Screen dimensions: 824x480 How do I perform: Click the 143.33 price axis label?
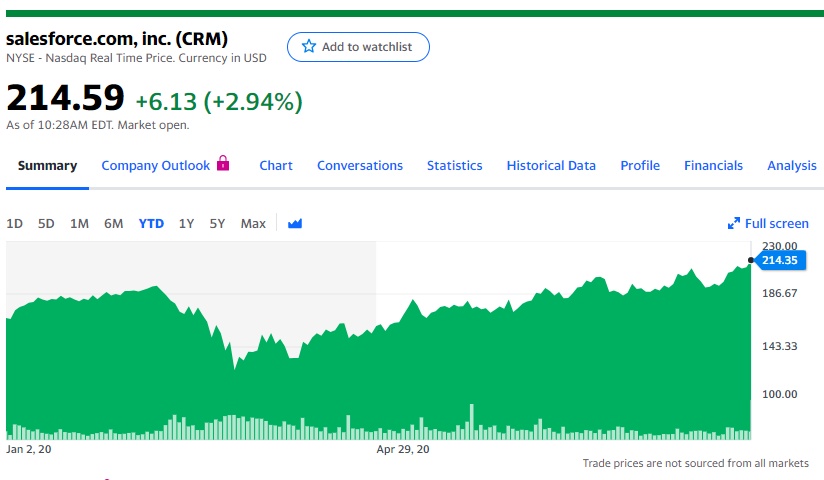click(x=780, y=346)
